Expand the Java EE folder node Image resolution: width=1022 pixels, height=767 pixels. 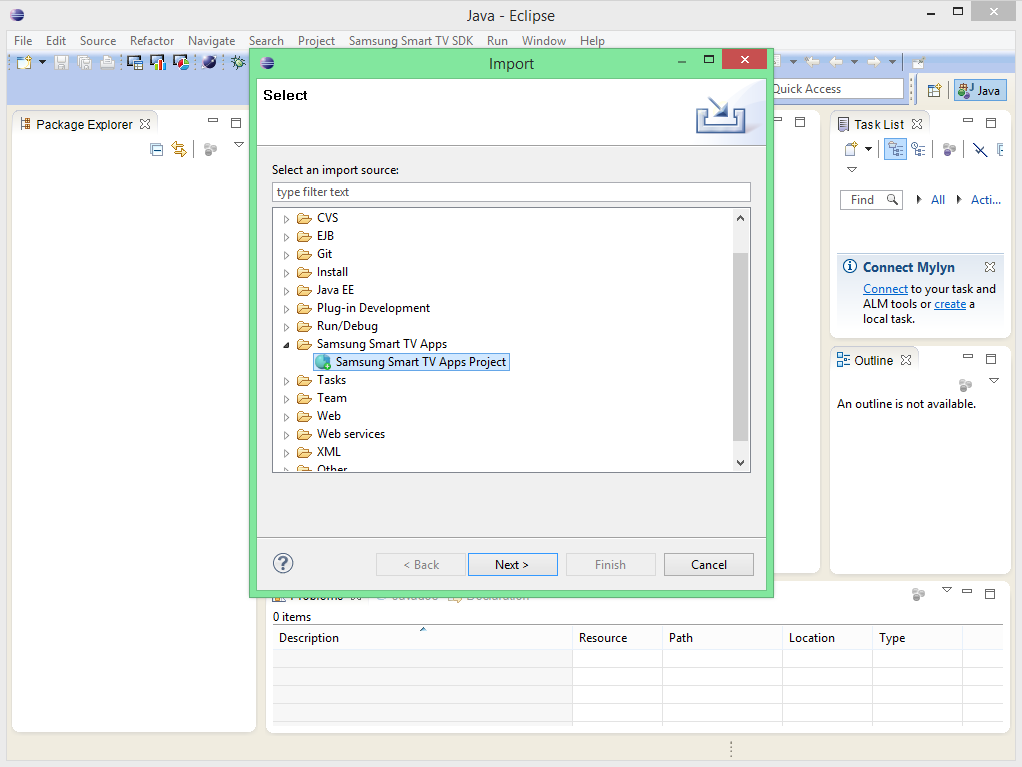(x=286, y=291)
